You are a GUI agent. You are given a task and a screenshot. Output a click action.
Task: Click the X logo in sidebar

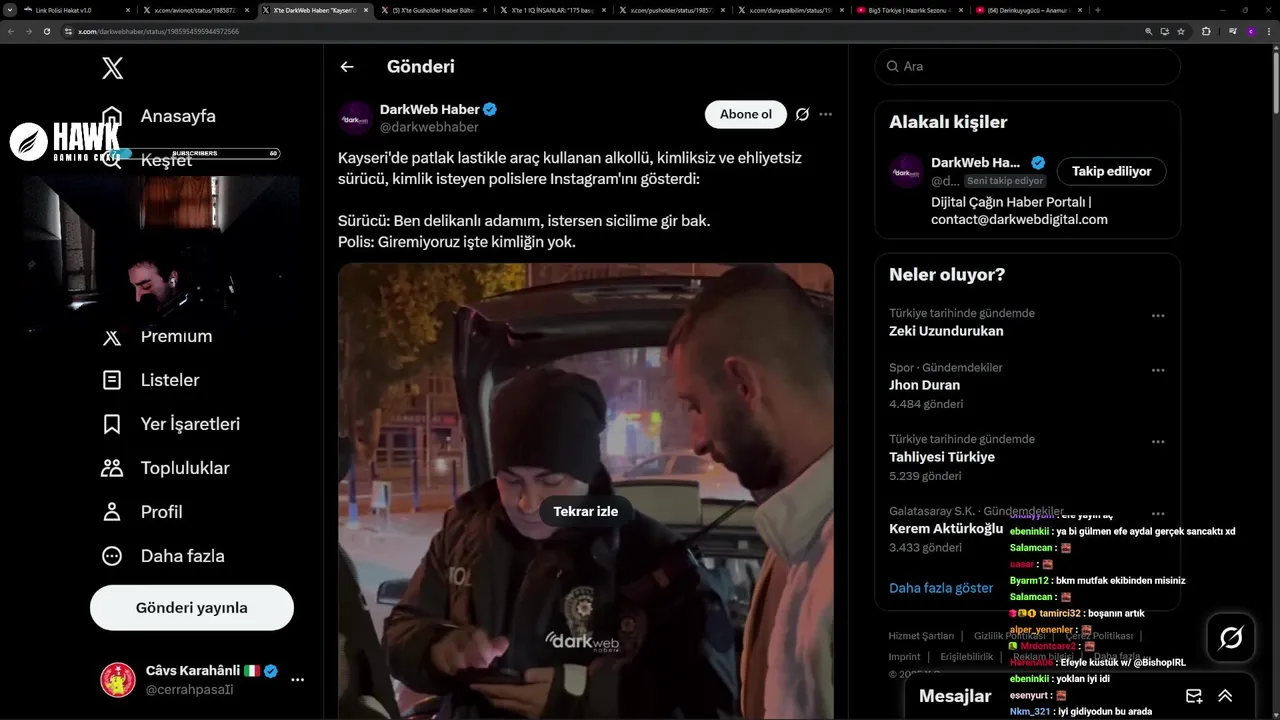tap(113, 68)
